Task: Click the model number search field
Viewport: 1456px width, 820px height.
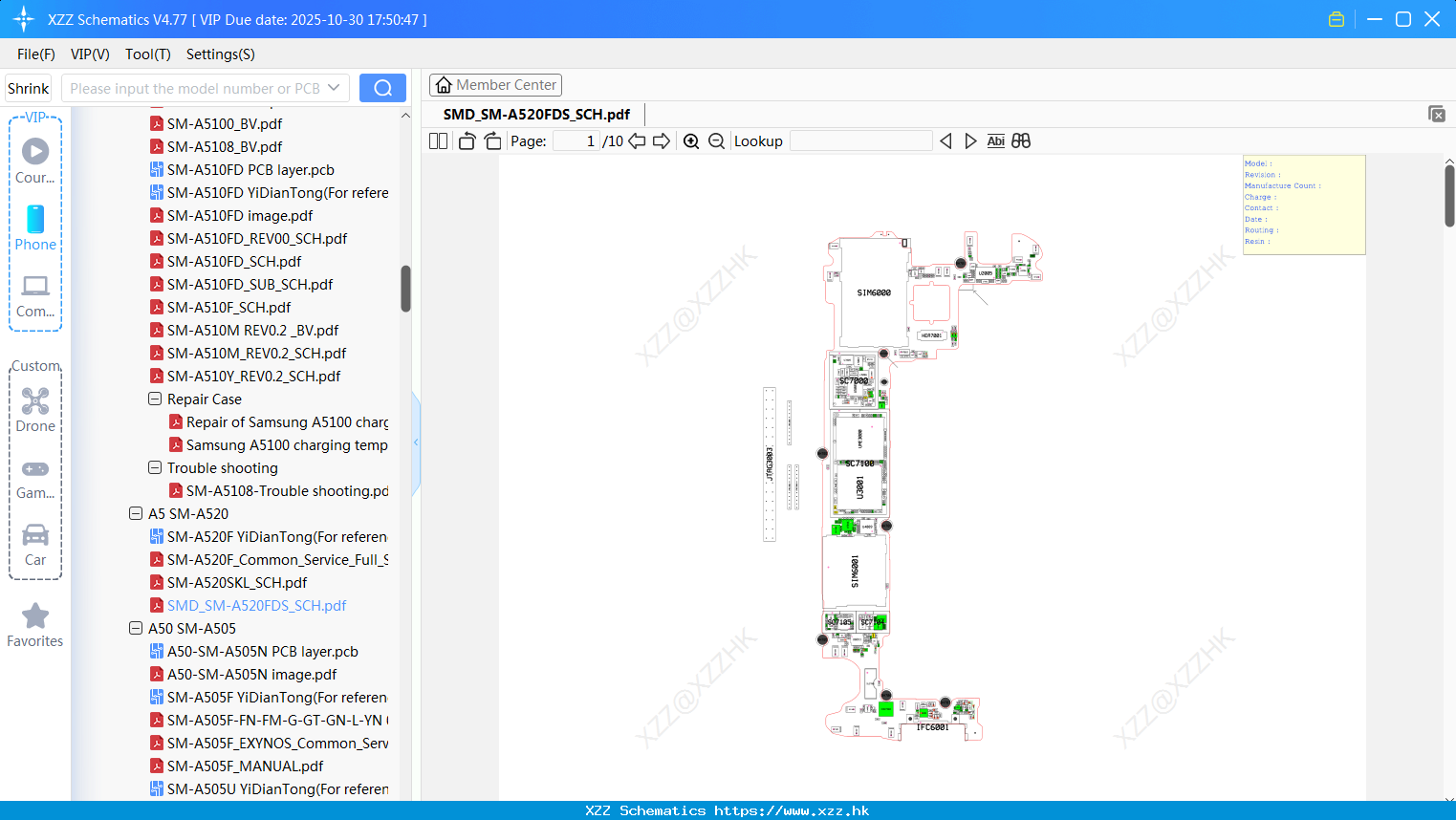Action: click(x=195, y=88)
